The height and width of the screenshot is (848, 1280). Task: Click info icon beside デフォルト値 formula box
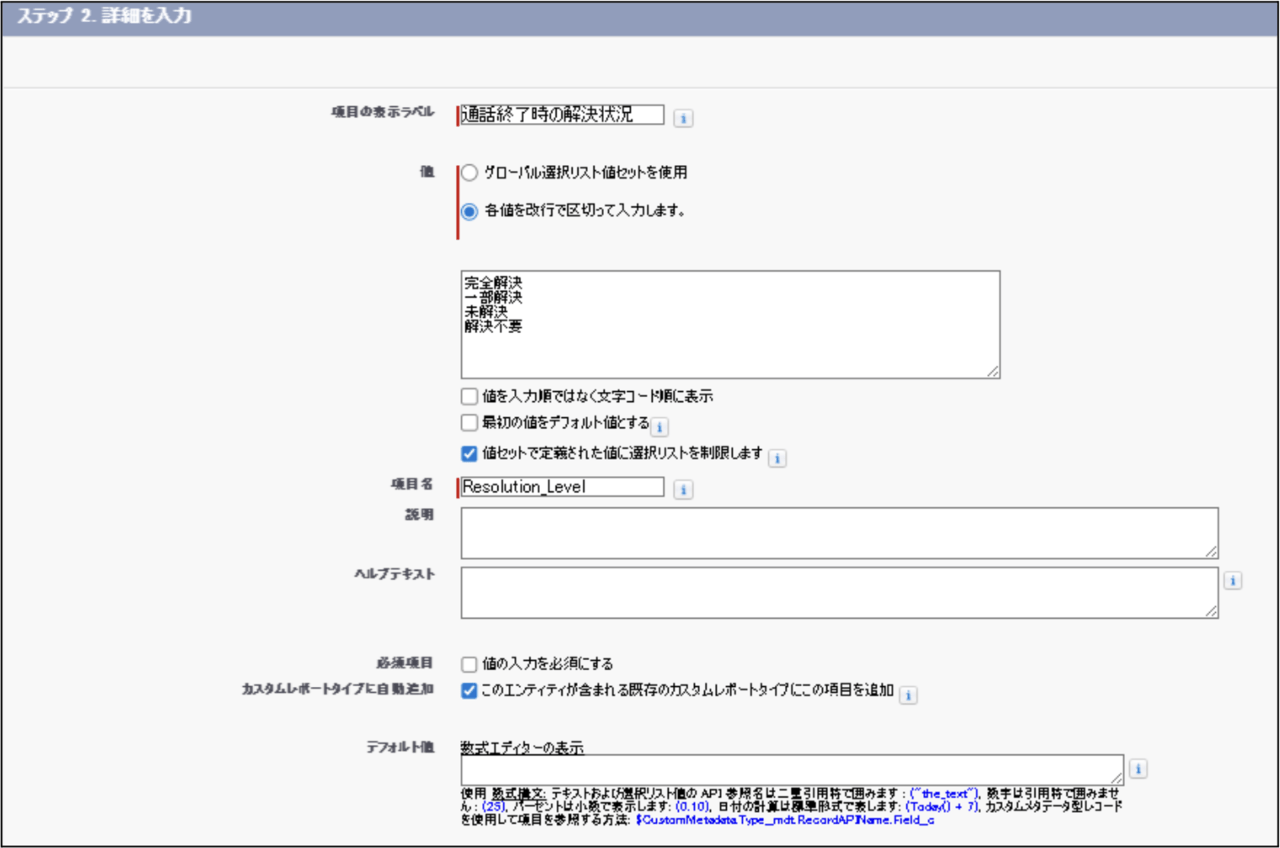pyautogui.click(x=1138, y=769)
